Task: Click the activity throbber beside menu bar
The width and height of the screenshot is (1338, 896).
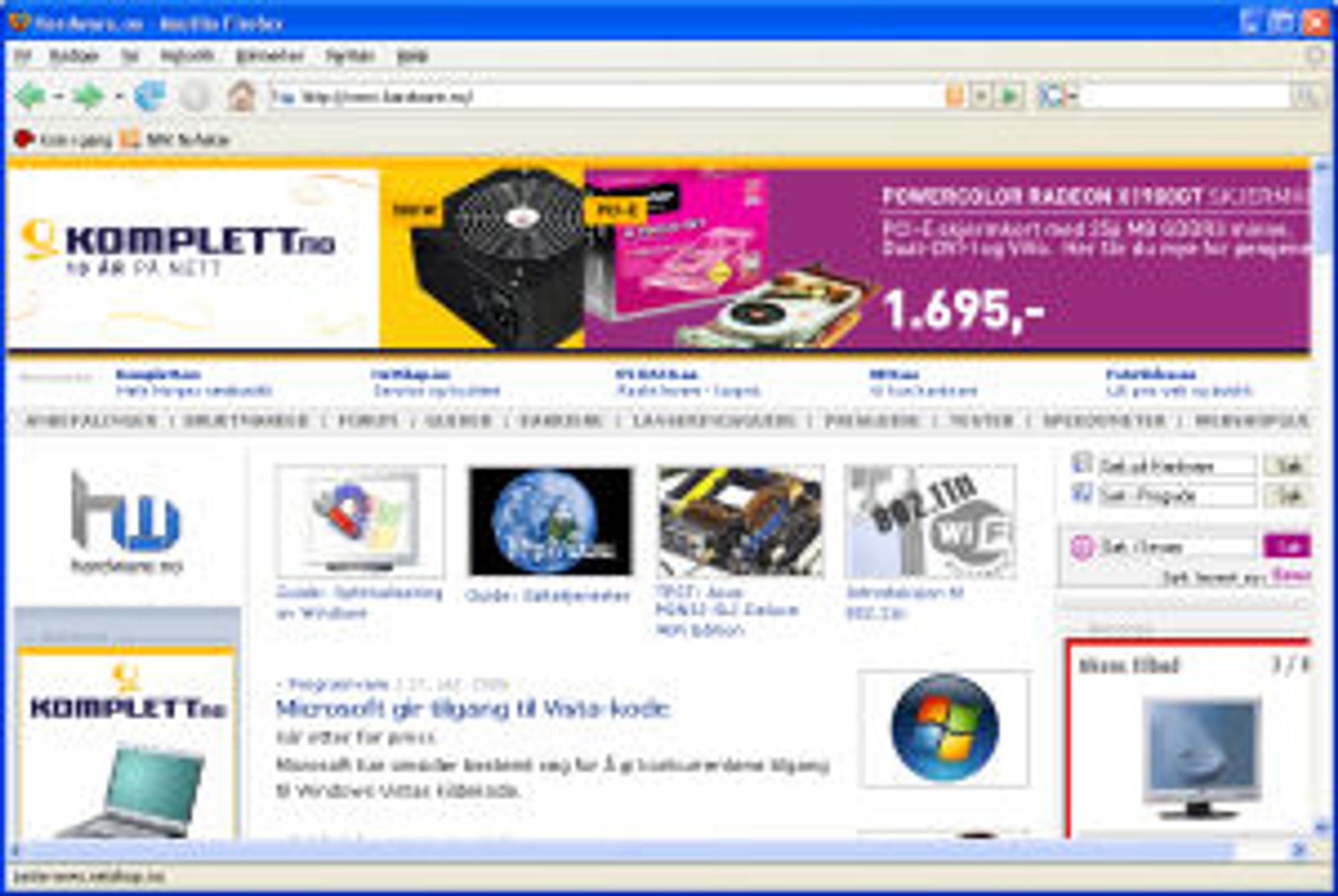Action: pyautogui.click(x=1315, y=56)
